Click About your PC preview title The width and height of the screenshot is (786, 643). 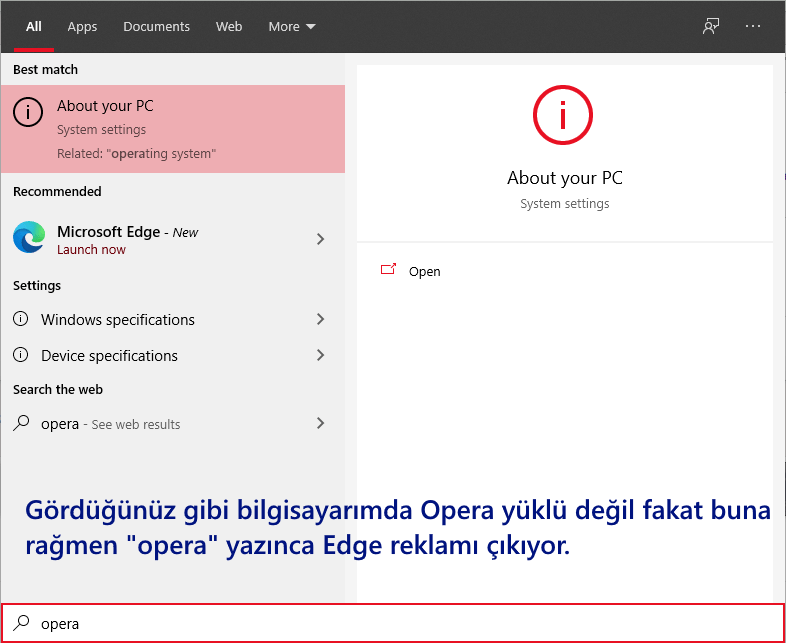point(565,178)
